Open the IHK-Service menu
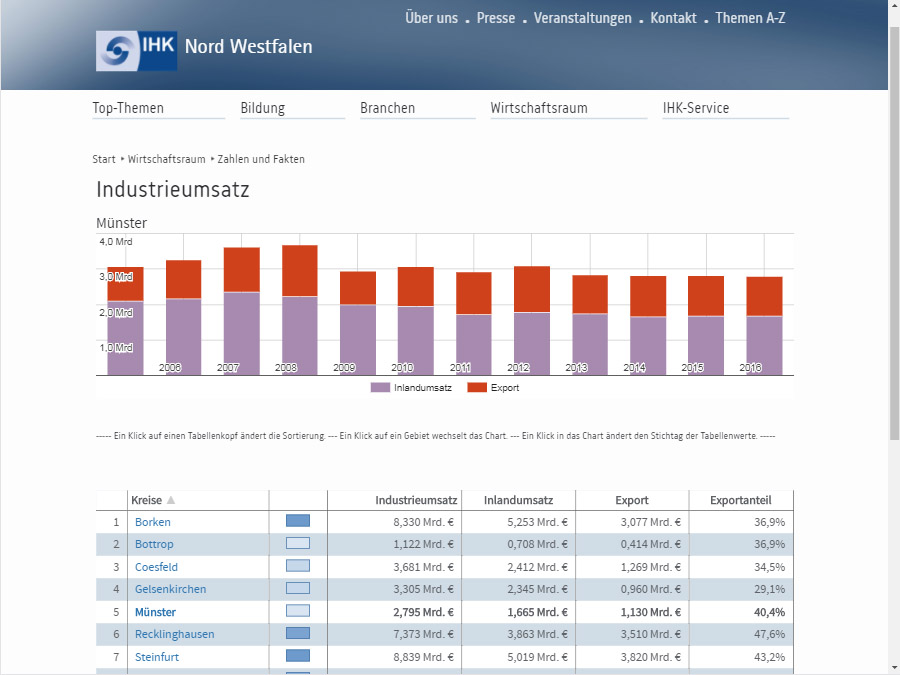The height and width of the screenshot is (675, 900). click(696, 108)
